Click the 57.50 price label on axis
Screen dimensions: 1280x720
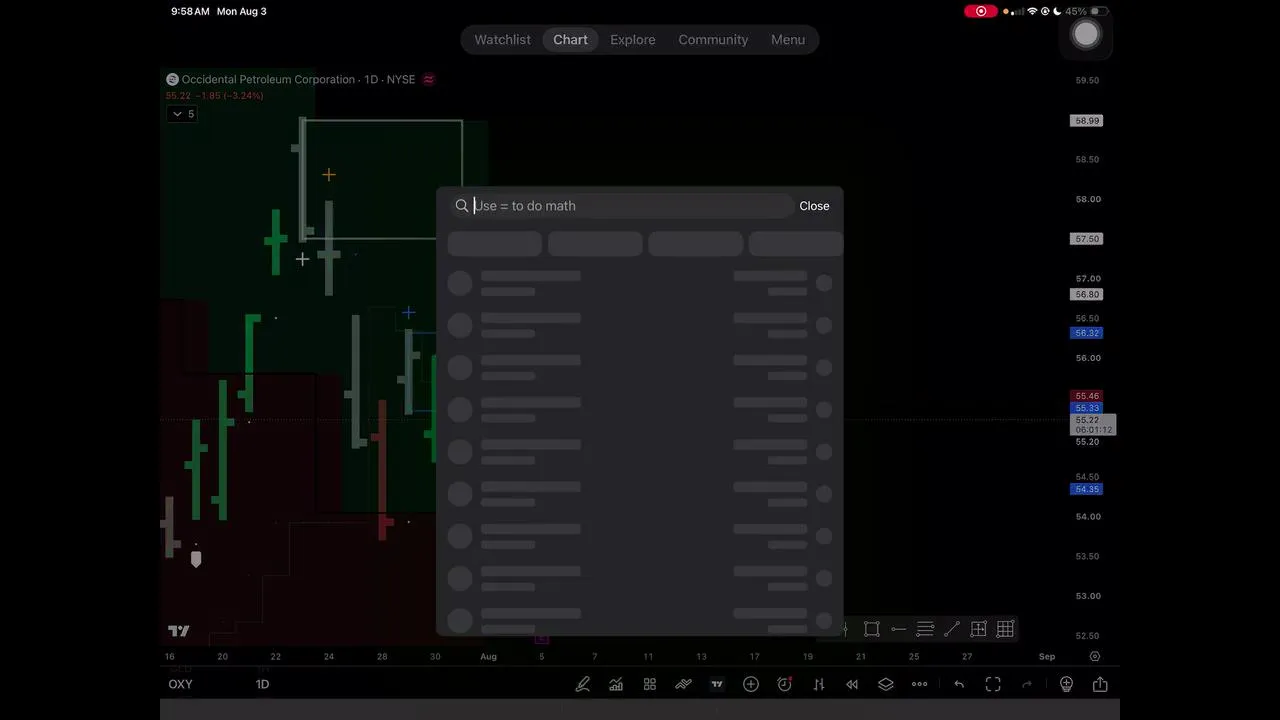tap(1086, 239)
